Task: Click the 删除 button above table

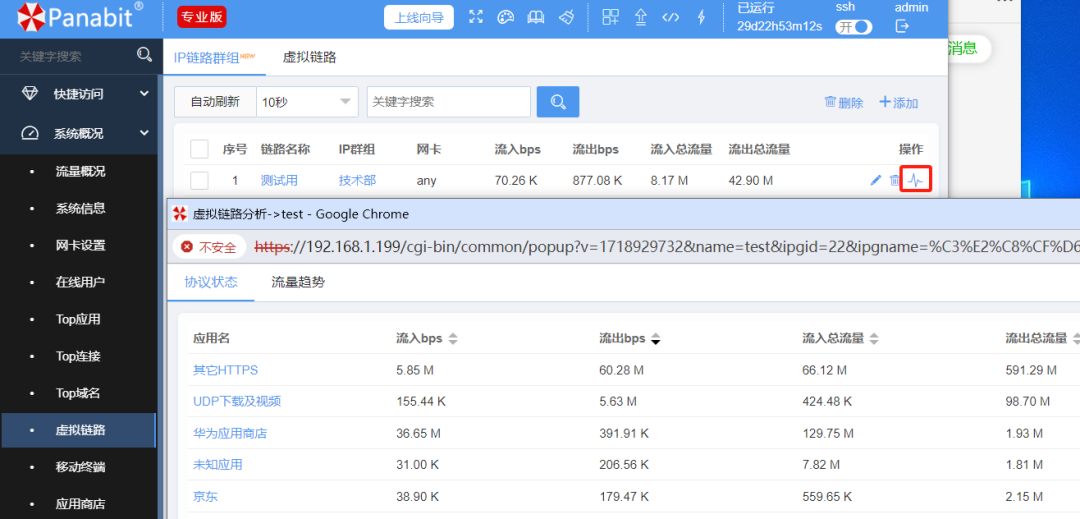Action: (844, 103)
